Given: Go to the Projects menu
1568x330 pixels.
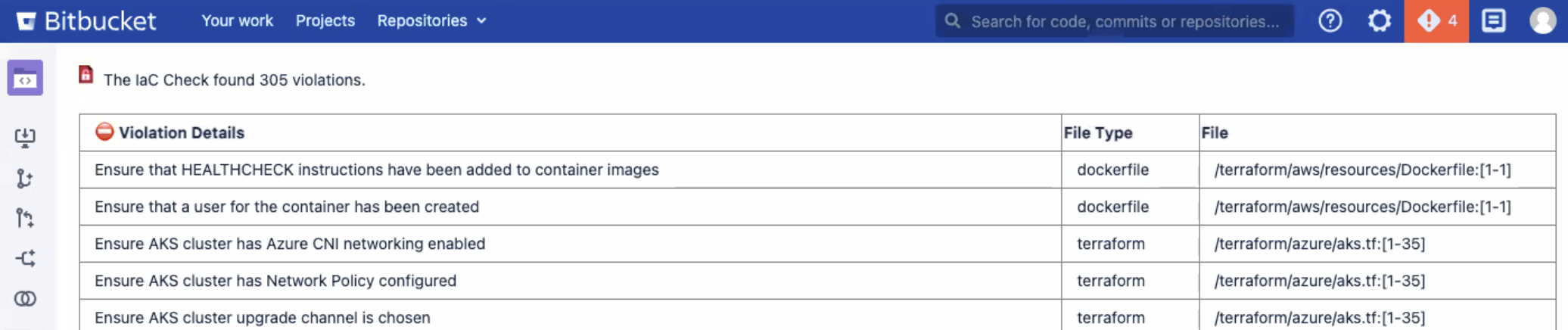Looking at the screenshot, I should pos(325,21).
